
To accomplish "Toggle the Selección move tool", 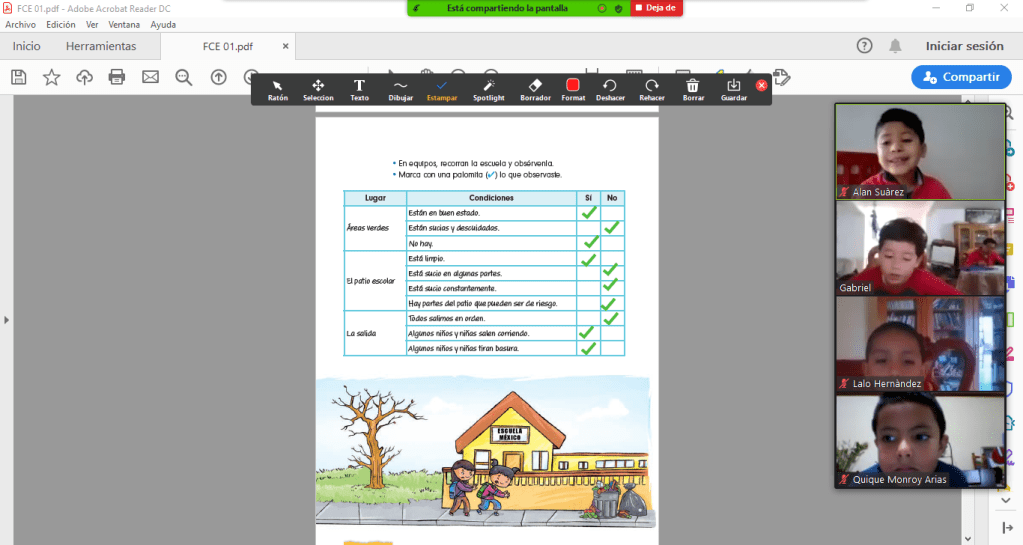I will [x=318, y=89].
